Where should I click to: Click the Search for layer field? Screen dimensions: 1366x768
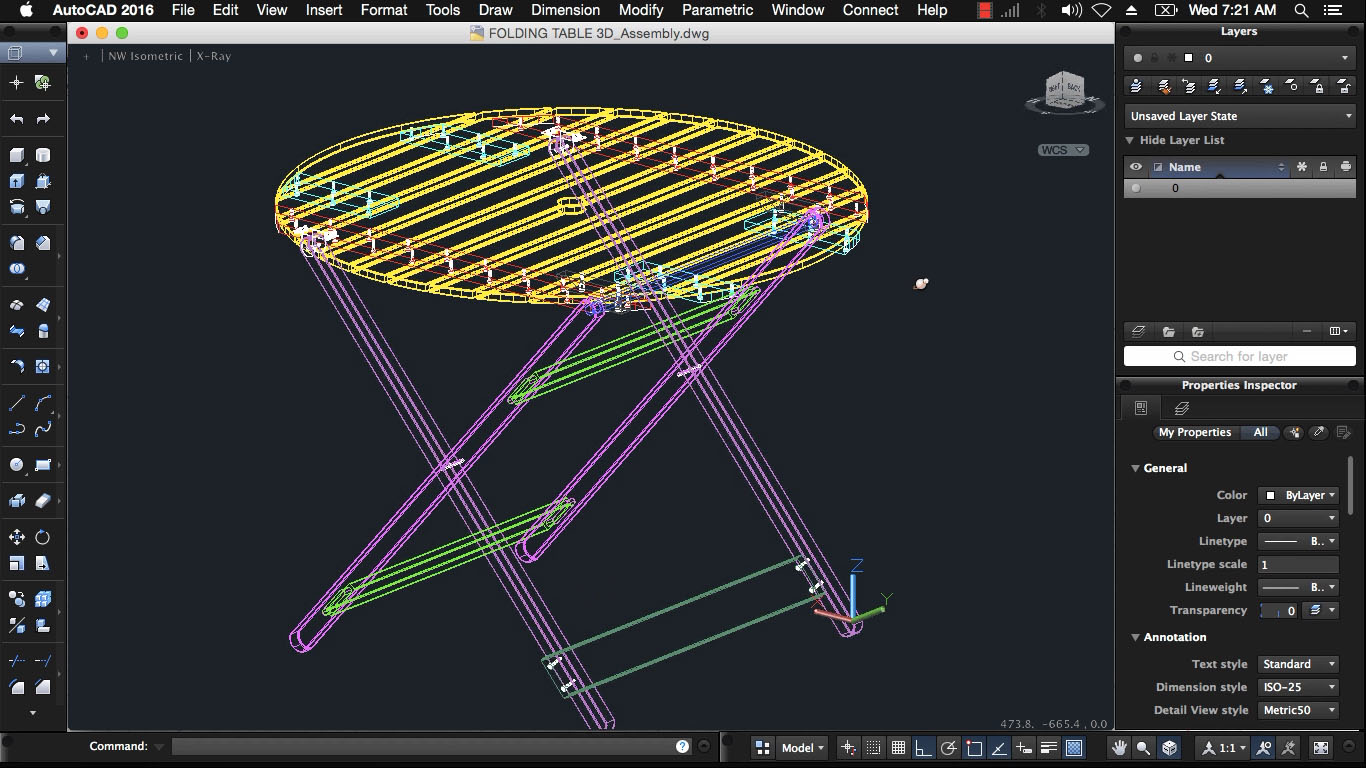(x=1239, y=357)
